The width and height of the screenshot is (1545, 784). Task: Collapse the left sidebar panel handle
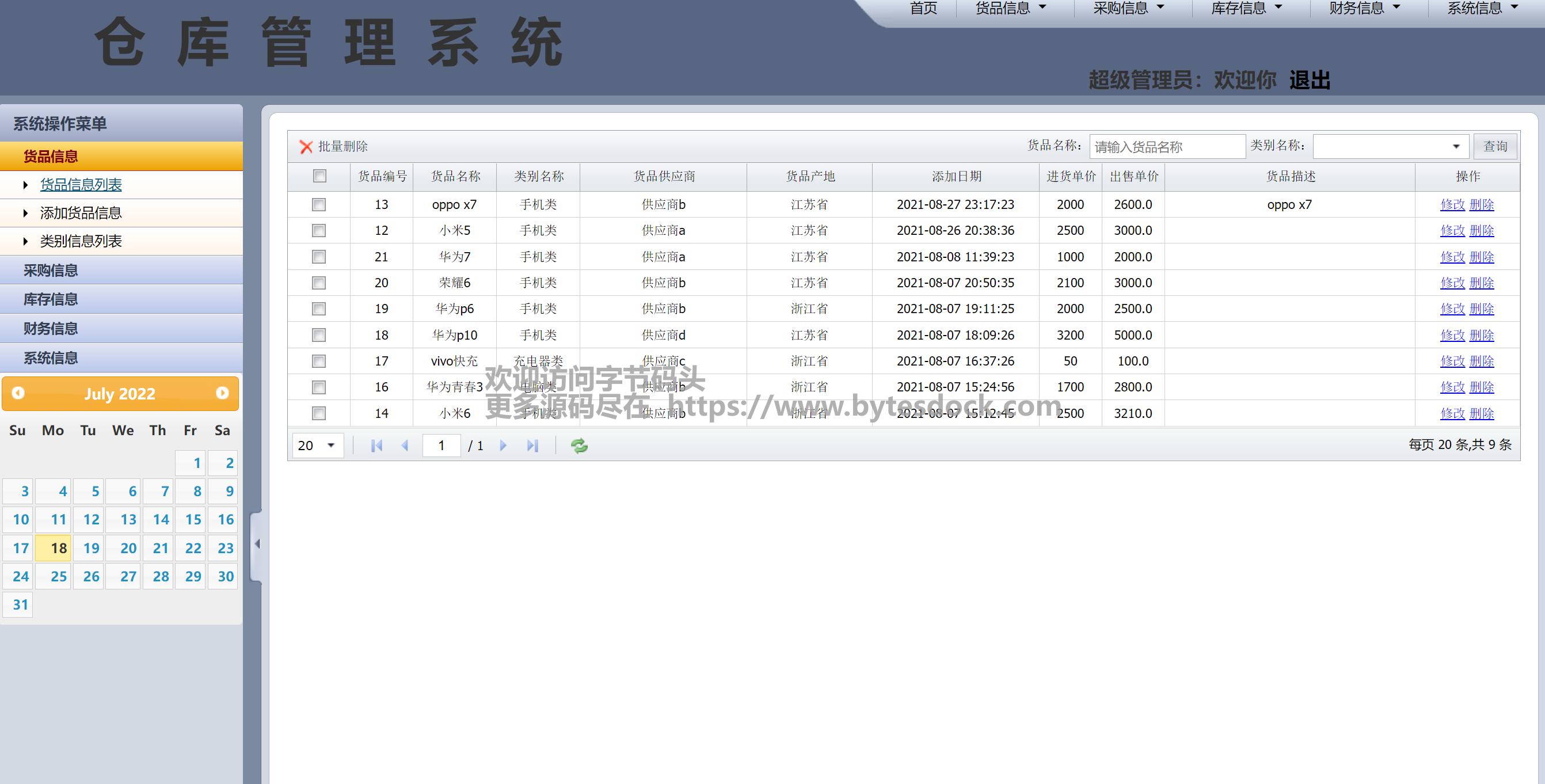[257, 544]
